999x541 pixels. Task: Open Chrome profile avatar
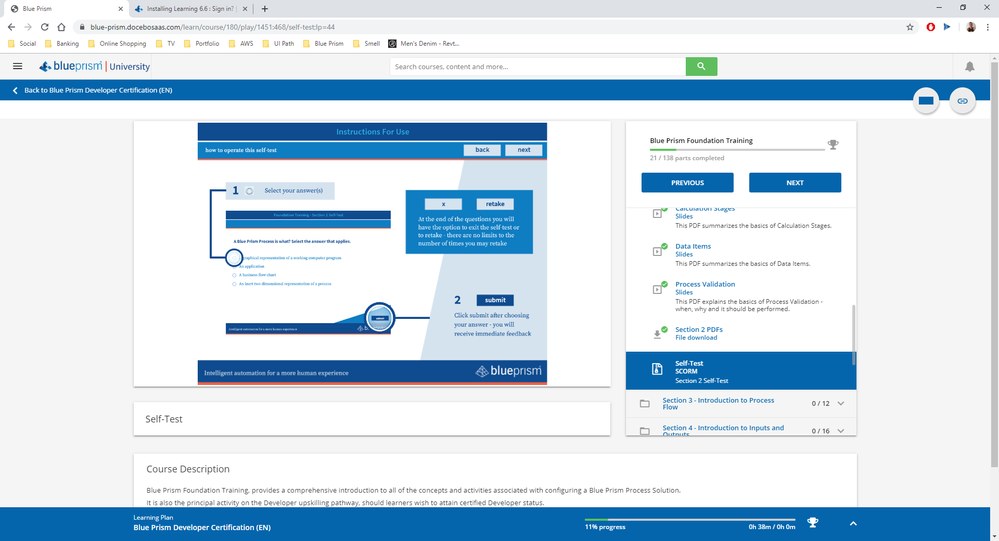tap(970, 27)
